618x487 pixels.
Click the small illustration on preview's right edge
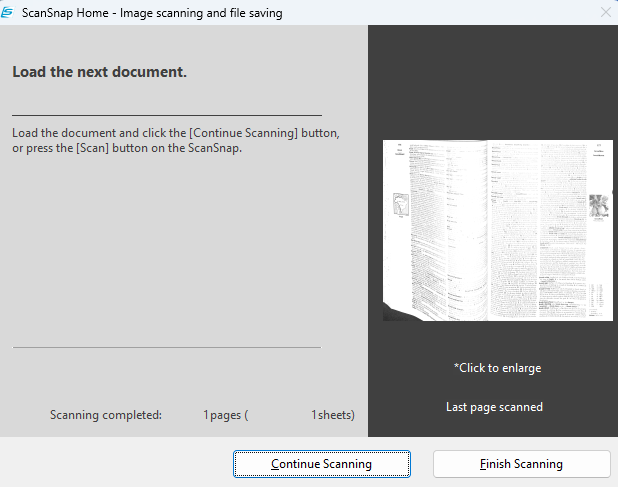(x=600, y=206)
